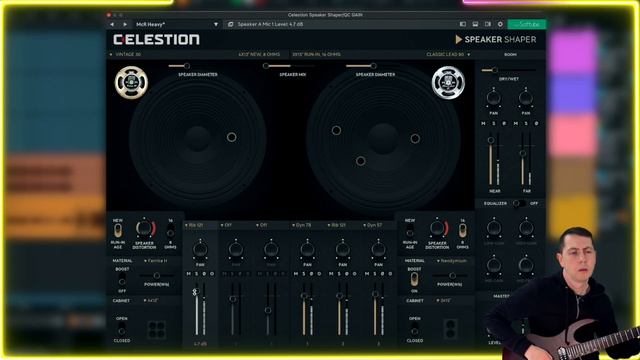
Task: Turn the first Rib 121 Pan knob
Action: point(200,249)
